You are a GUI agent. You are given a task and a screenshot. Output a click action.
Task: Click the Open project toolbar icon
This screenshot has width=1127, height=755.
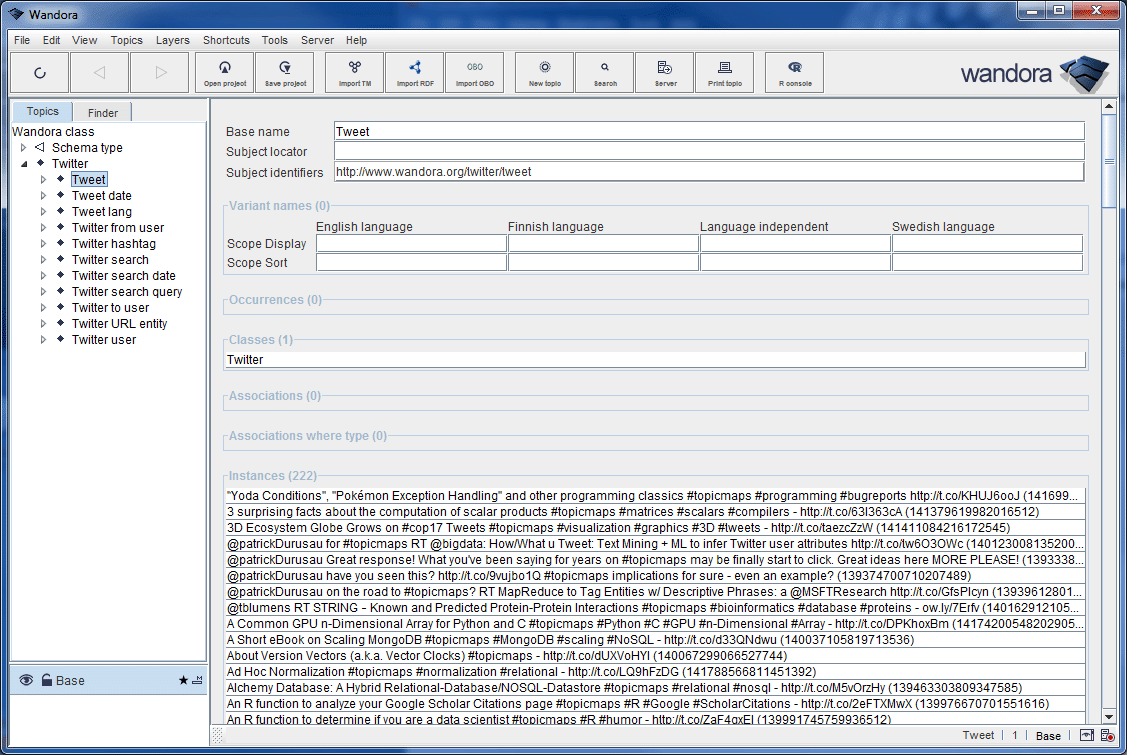coord(225,73)
